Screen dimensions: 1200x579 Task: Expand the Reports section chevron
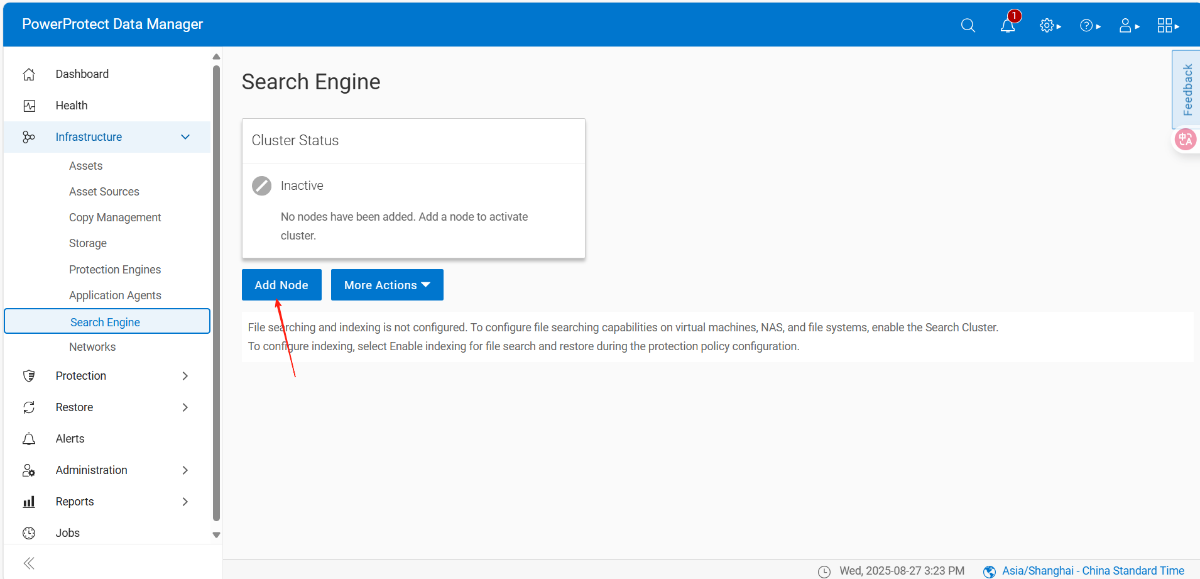[185, 502]
